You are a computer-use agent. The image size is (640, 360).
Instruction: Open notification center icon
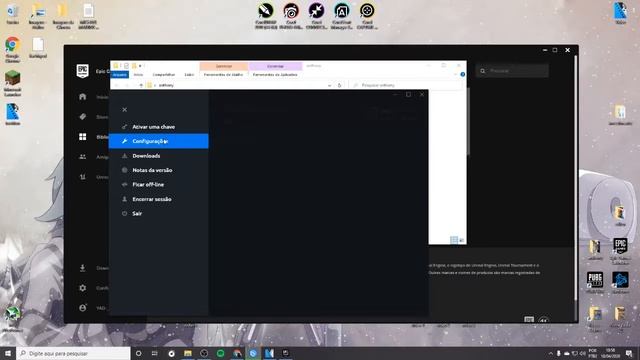pyautogui.click(x=629, y=353)
